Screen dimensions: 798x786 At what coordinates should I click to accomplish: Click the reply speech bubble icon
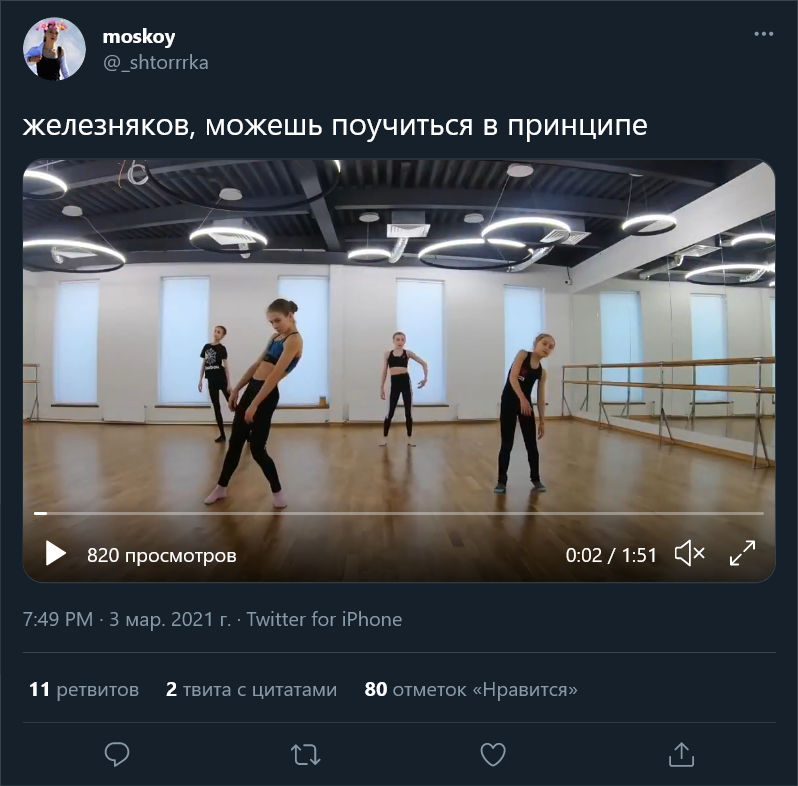117,754
